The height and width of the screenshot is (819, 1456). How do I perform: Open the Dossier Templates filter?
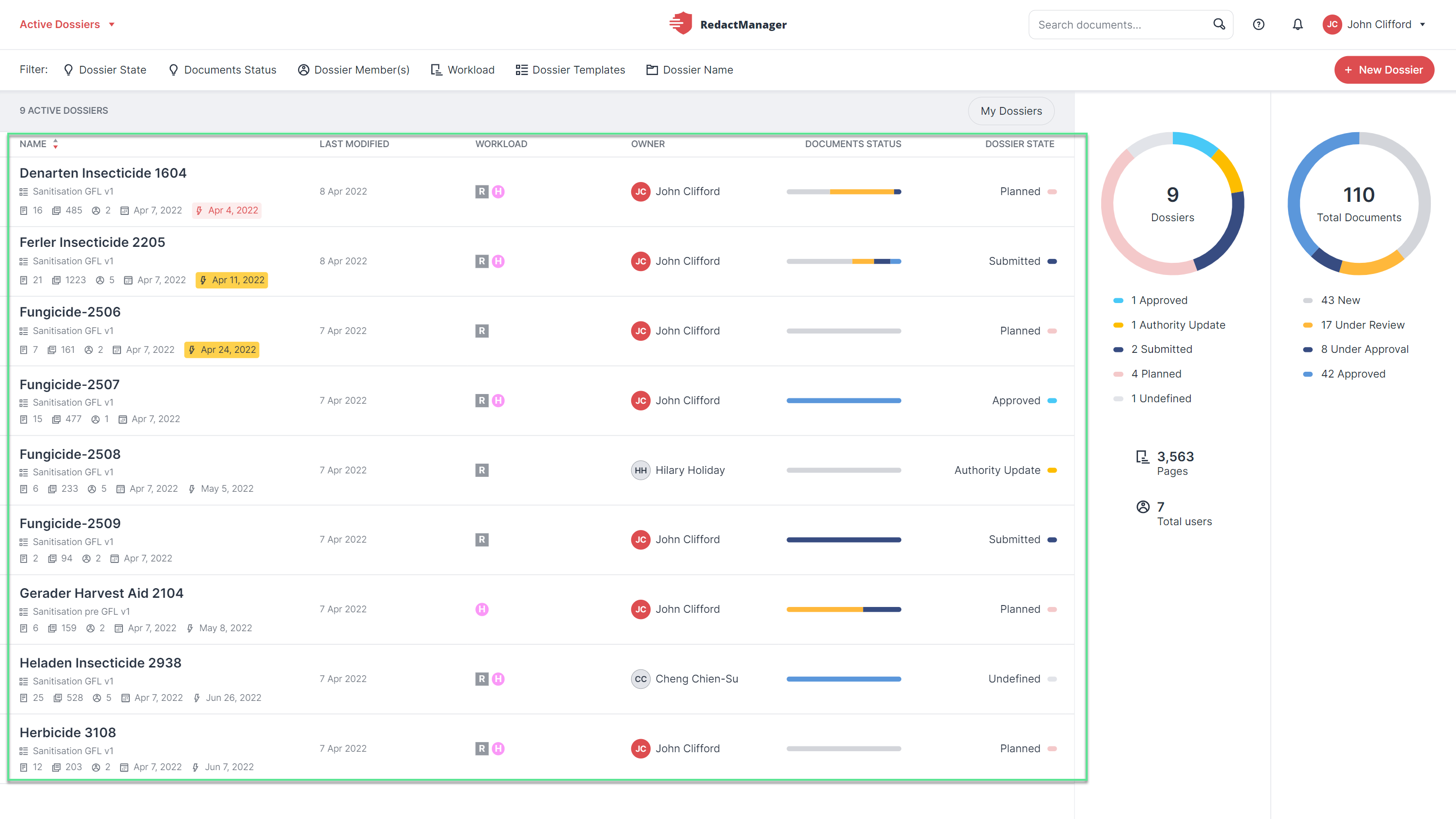570,70
